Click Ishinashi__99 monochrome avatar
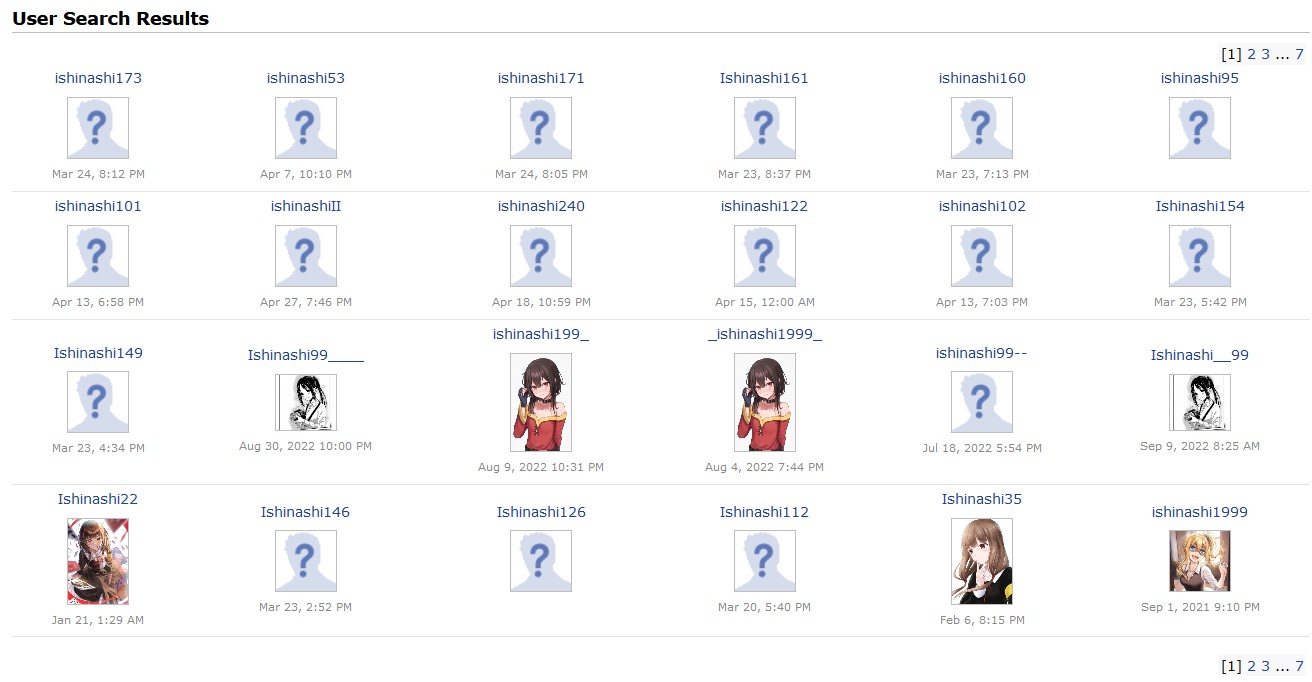Screen dimensions: 1312x682 click(1200, 403)
